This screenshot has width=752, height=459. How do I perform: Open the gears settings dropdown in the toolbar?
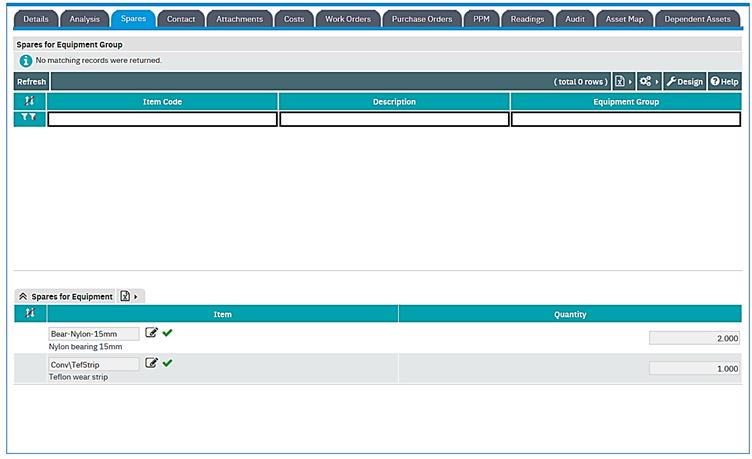(649, 81)
